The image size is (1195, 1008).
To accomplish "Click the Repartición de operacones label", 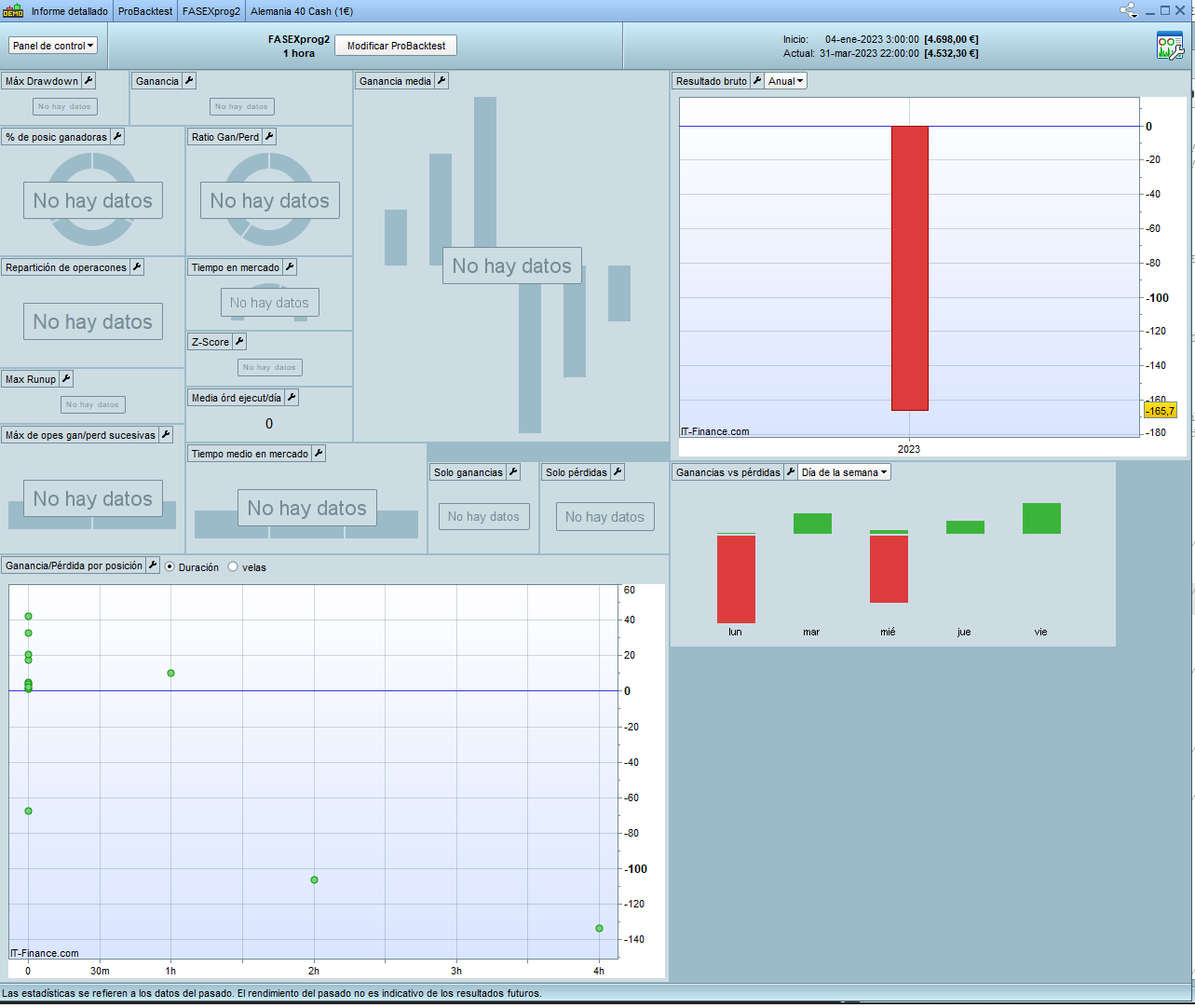I will (66, 267).
